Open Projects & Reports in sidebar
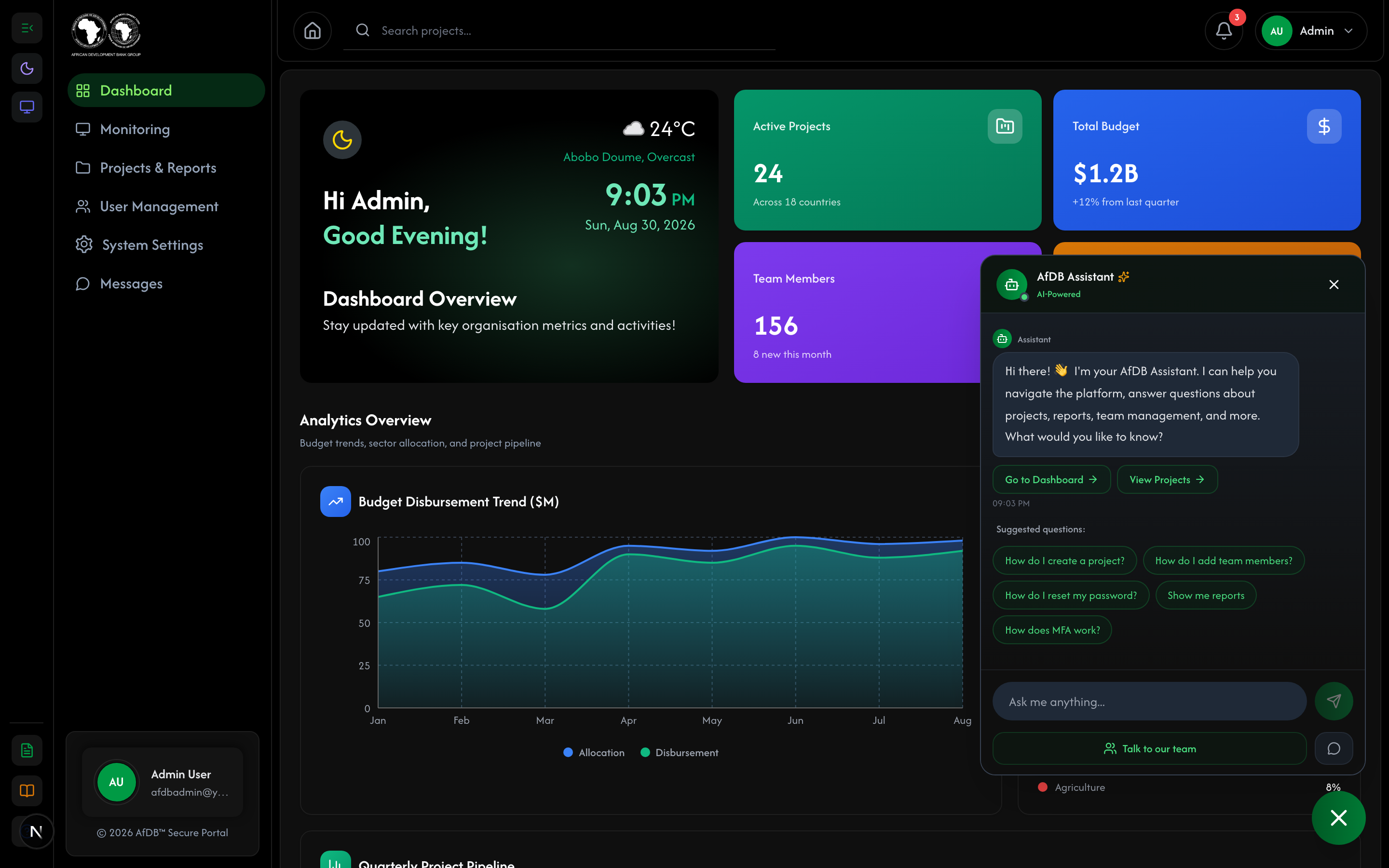This screenshot has width=1389, height=868. [166, 168]
